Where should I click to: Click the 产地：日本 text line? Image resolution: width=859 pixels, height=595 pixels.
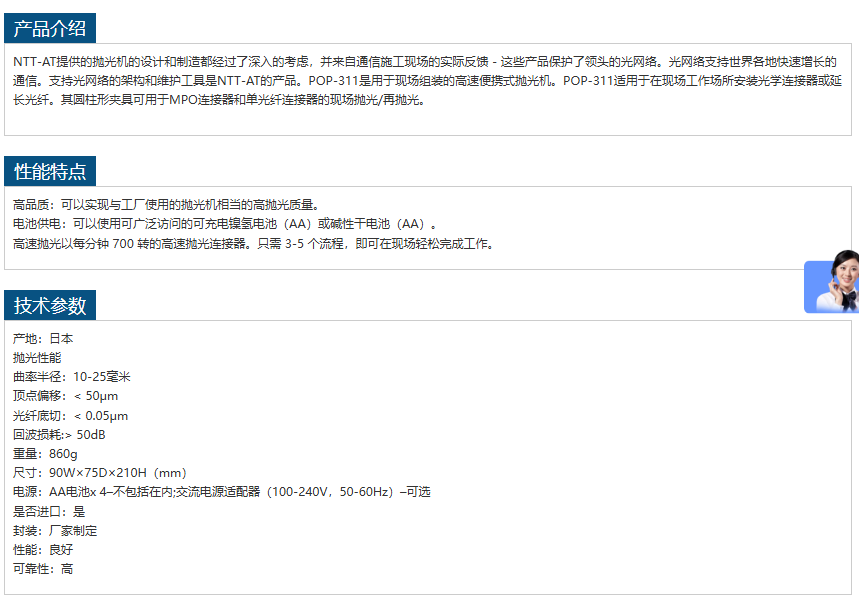click(43, 339)
